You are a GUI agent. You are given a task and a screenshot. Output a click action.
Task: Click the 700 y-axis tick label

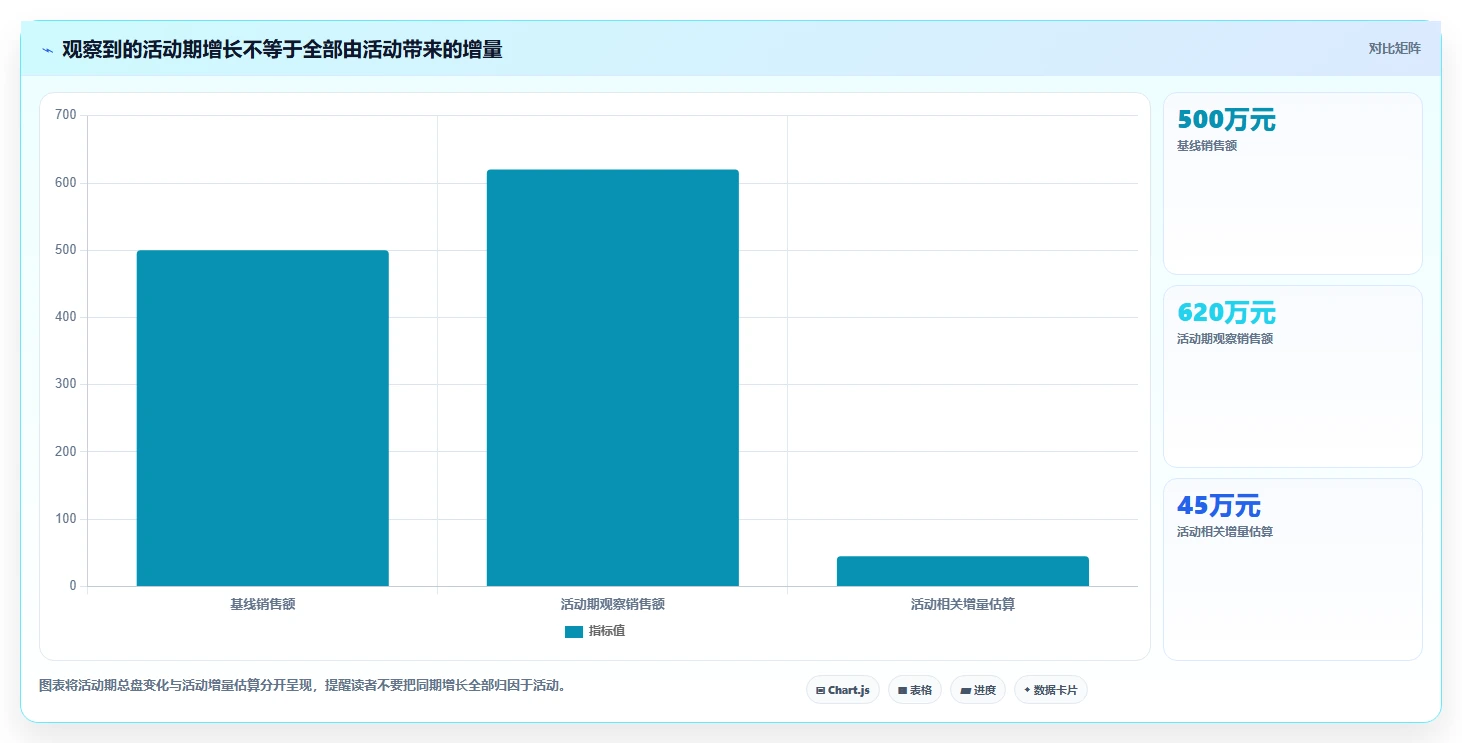coord(66,115)
